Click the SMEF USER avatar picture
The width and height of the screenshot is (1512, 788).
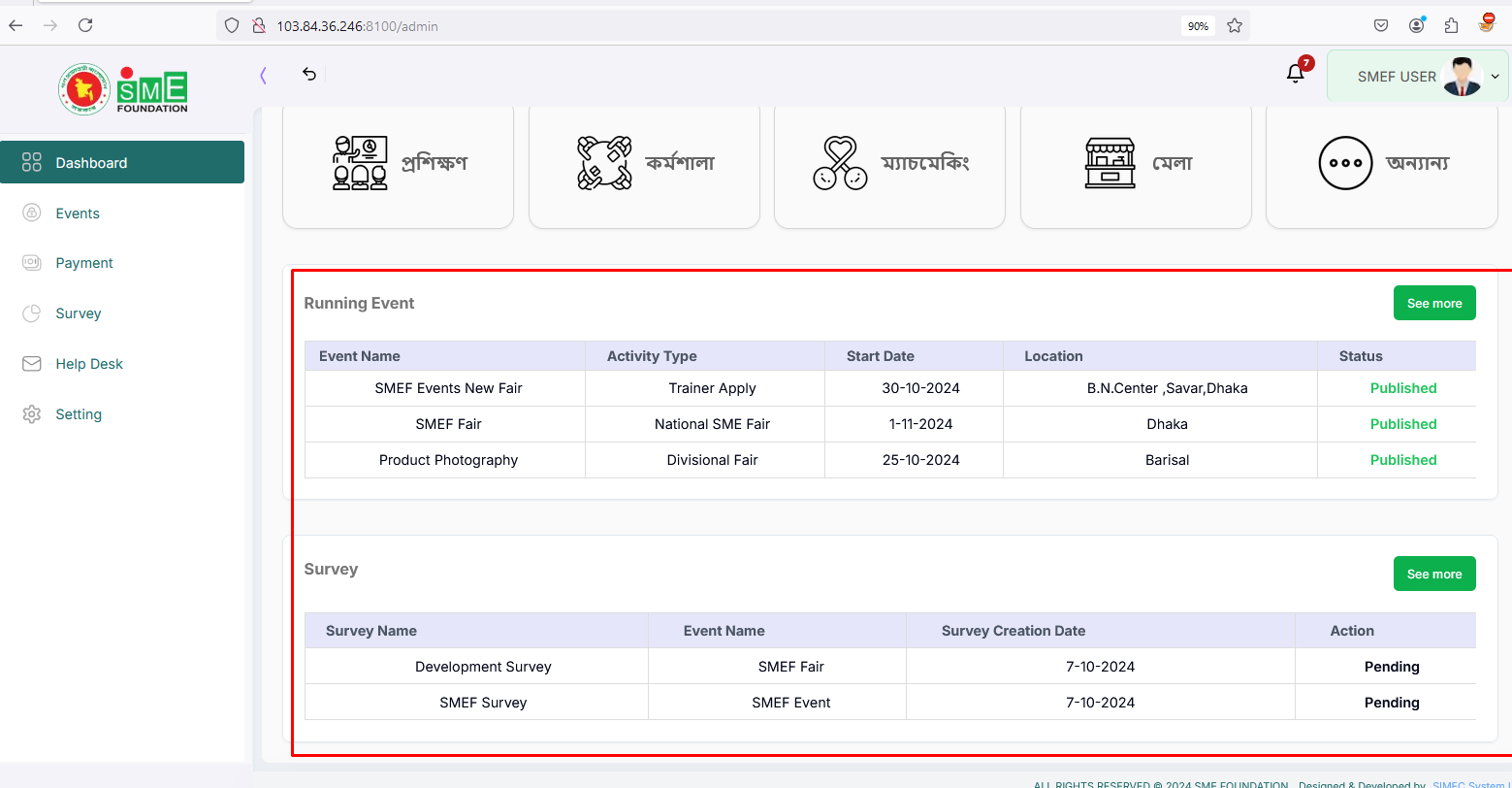[1462, 76]
